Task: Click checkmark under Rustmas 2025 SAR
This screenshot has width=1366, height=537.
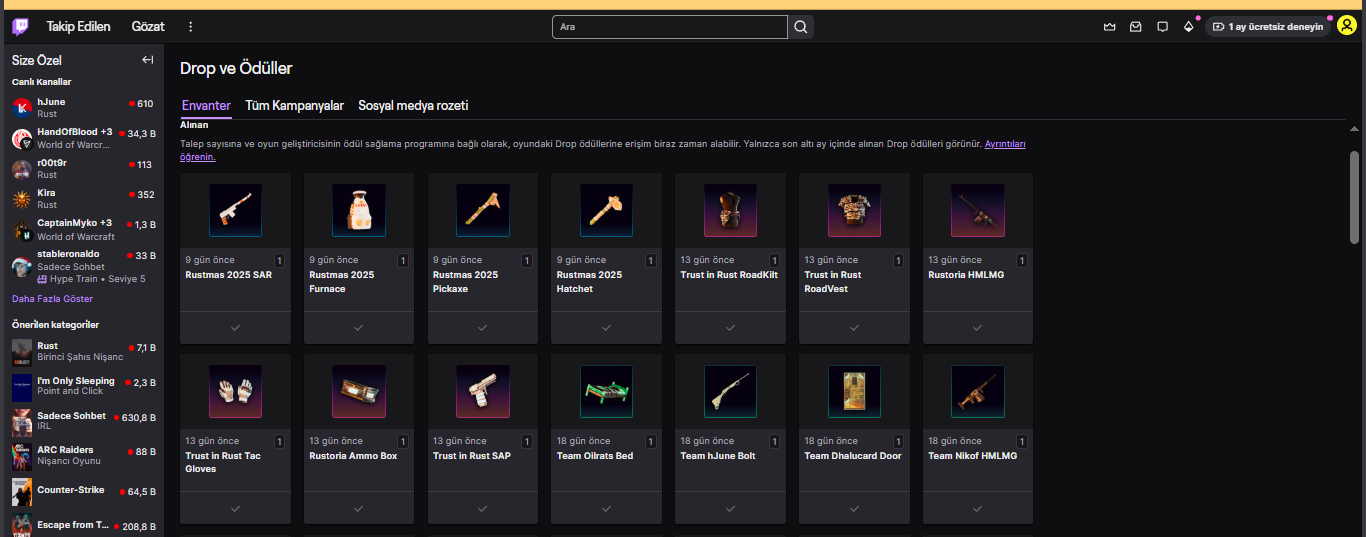Action: point(235,327)
